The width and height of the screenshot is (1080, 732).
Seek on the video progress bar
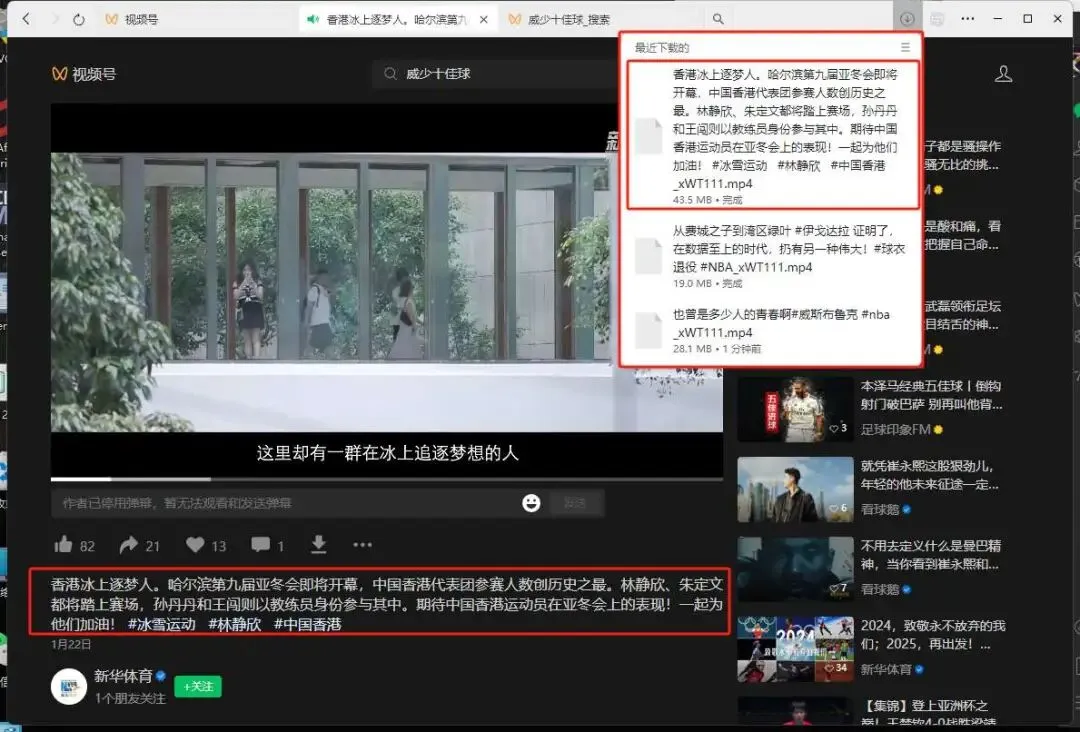(x=386, y=479)
